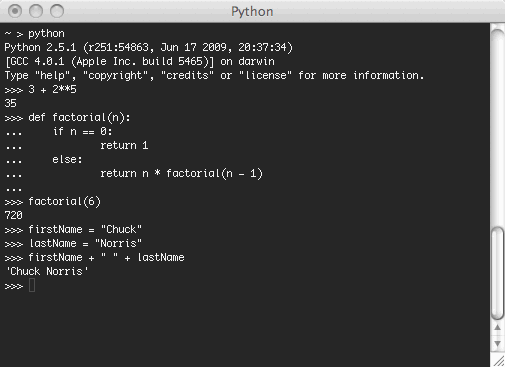505x367 pixels.
Task: Click empty scrollbar track above the thumb
Action: pyautogui.click(x=498, y=127)
